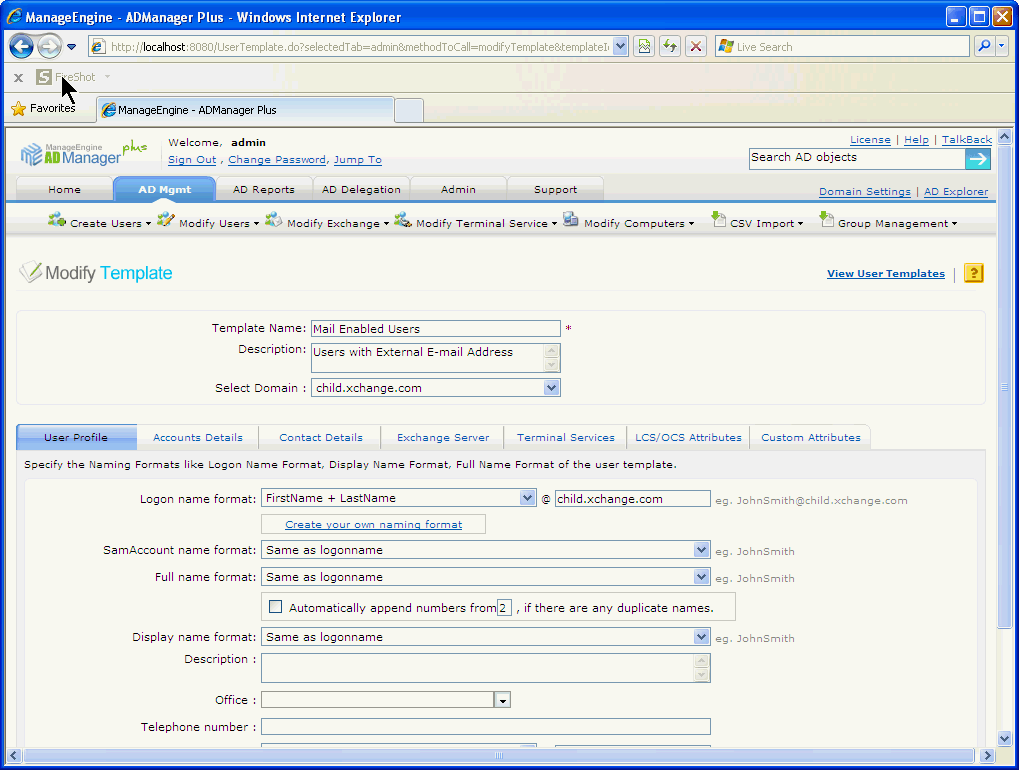Open the Office dropdown arrow
1019x770 pixels.
click(502, 700)
